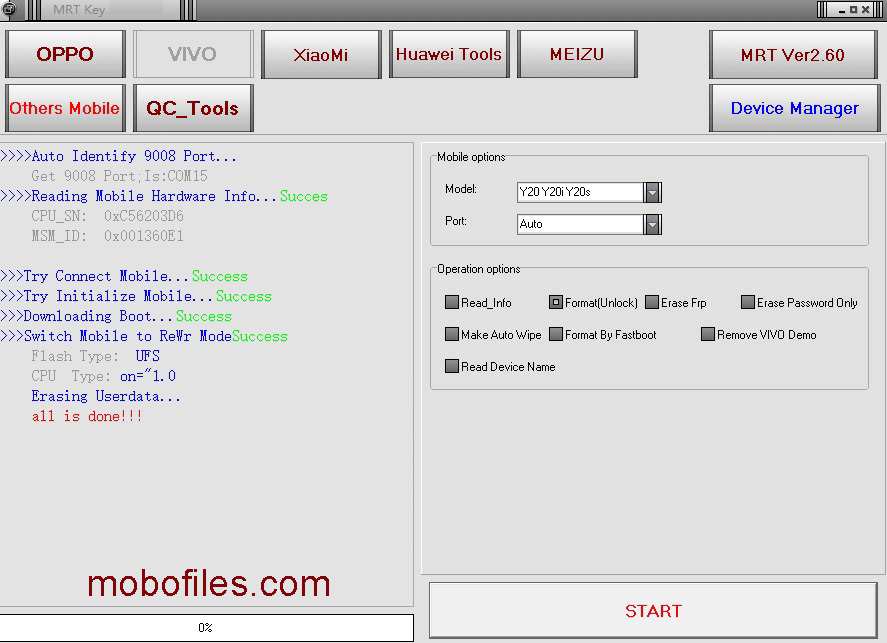
Task: Open the OPPO brand tab
Action: pyautogui.click(x=65, y=54)
